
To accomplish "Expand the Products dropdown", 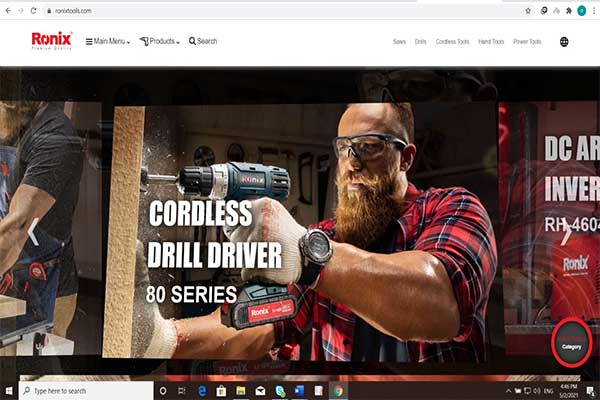I will 160,41.
